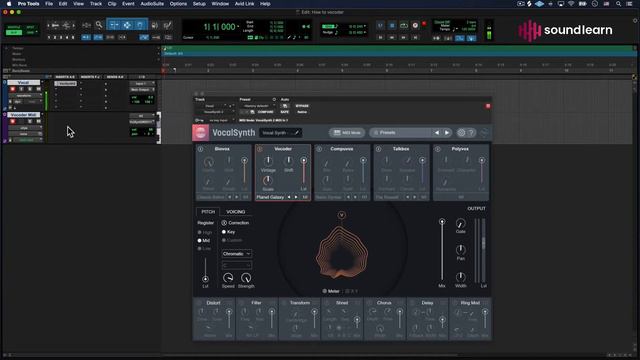The width and height of the screenshot is (640, 360).
Task: Open the File menu
Action: coord(49,4)
